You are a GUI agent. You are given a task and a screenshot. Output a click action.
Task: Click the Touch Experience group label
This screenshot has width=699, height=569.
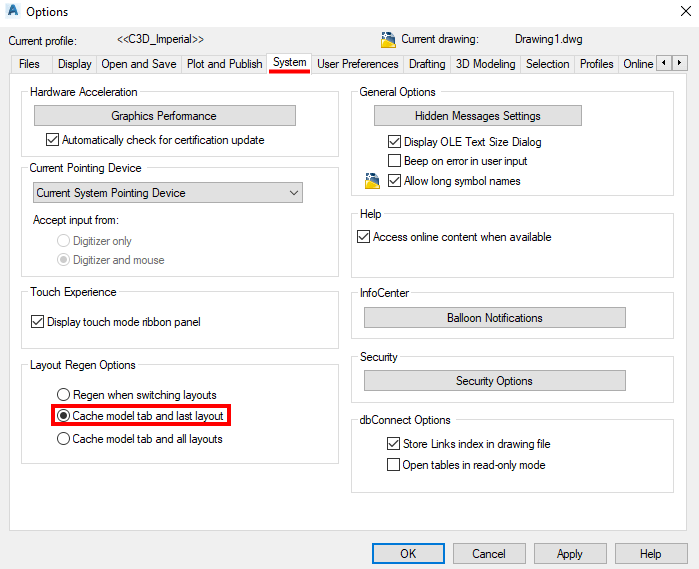click(73, 292)
